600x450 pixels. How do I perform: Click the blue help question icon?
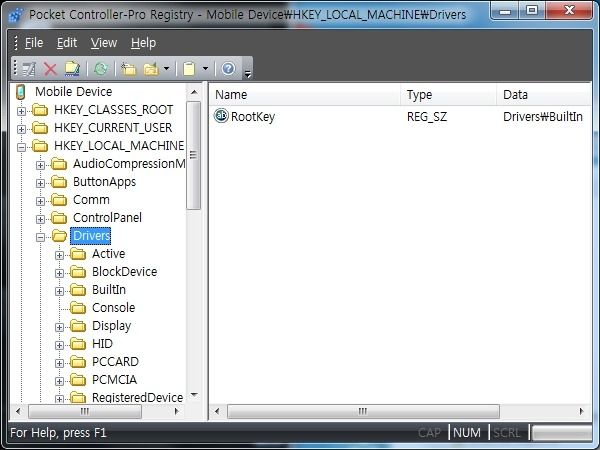228,69
